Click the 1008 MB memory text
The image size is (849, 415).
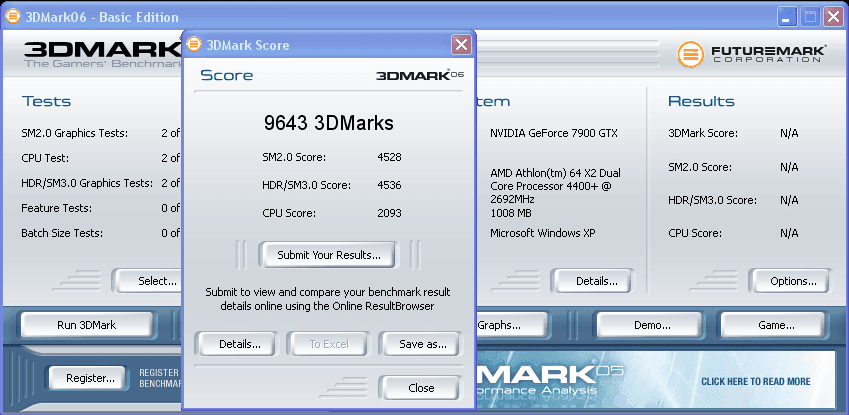coord(511,213)
